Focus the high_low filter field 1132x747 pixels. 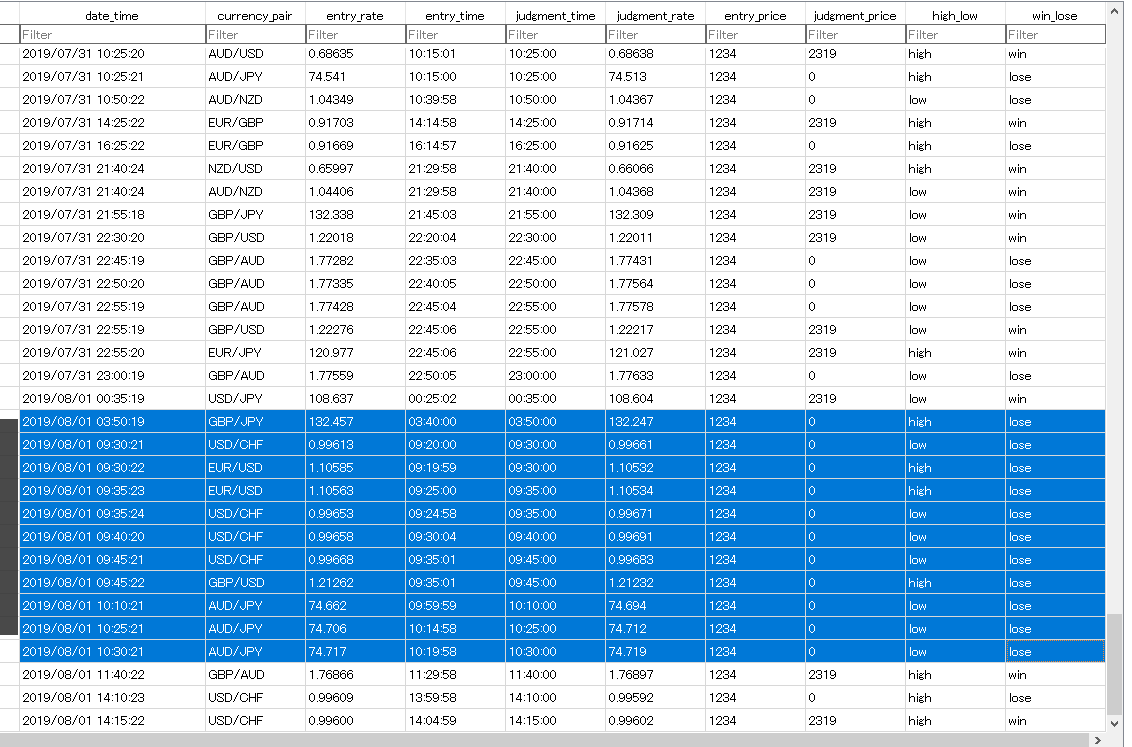pyautogui.click(x=955, y=35)
